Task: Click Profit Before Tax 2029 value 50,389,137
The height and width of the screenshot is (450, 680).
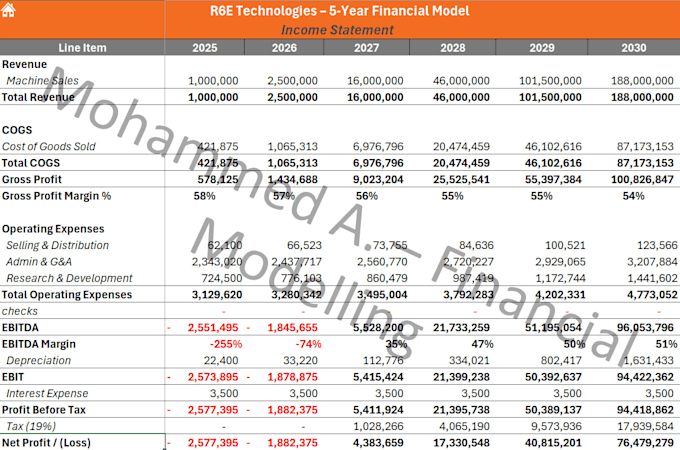Action: (553, 410)
